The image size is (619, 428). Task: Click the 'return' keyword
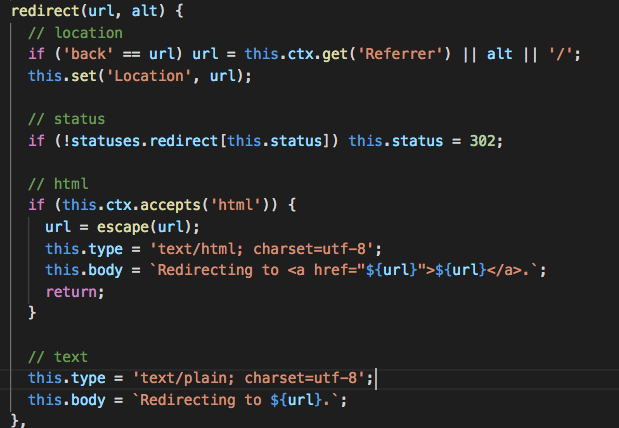71,292
